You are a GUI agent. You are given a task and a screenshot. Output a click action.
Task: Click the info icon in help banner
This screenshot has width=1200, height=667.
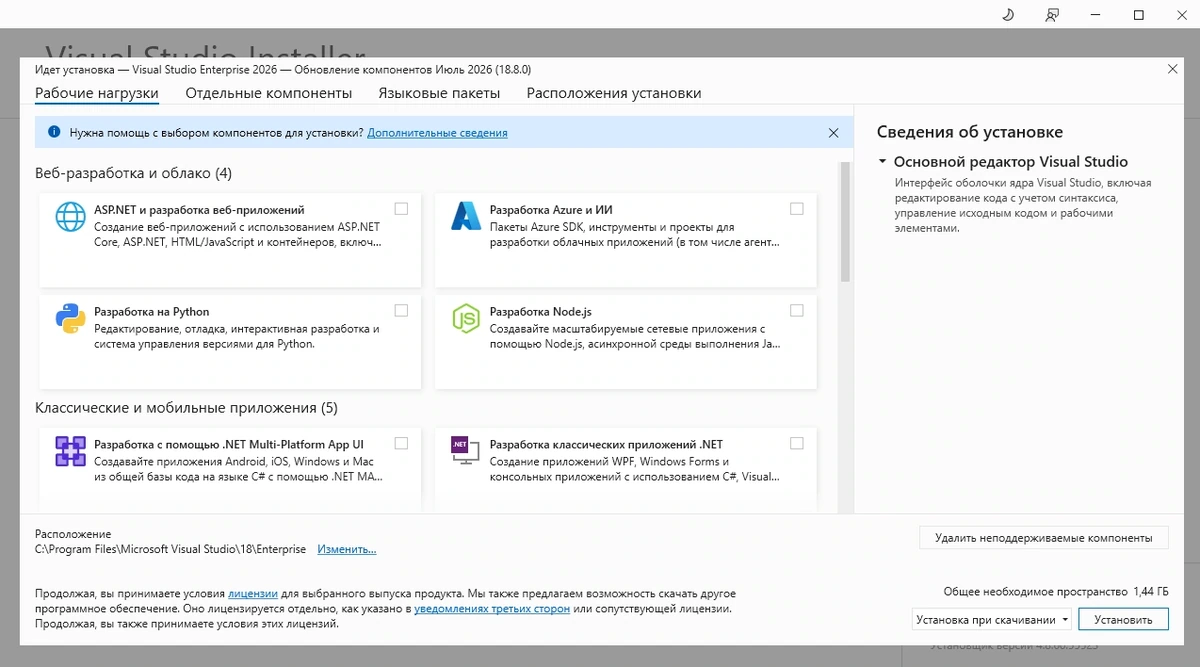point(54,132)
